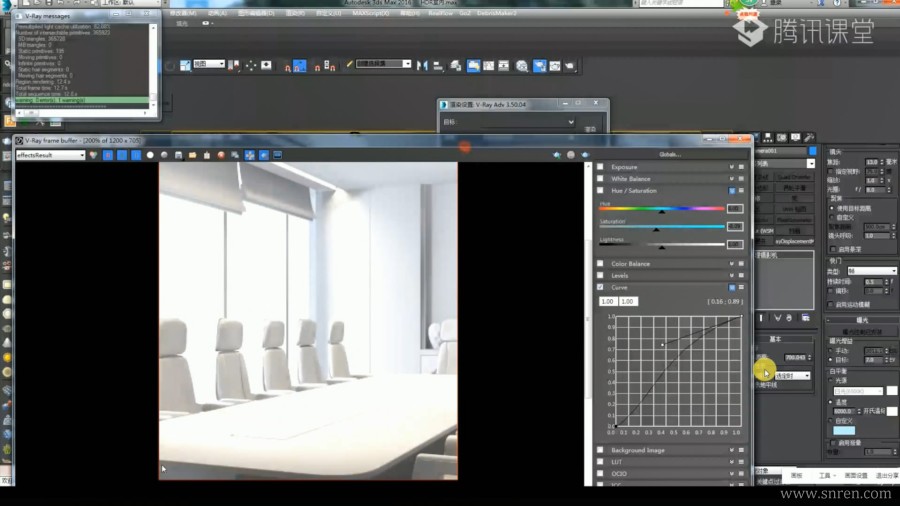Image resolution: width=900 pixels, height=506 pixels.
Task: Toggle the blue channel in frame buffer
Action: [x=136, y=155]
